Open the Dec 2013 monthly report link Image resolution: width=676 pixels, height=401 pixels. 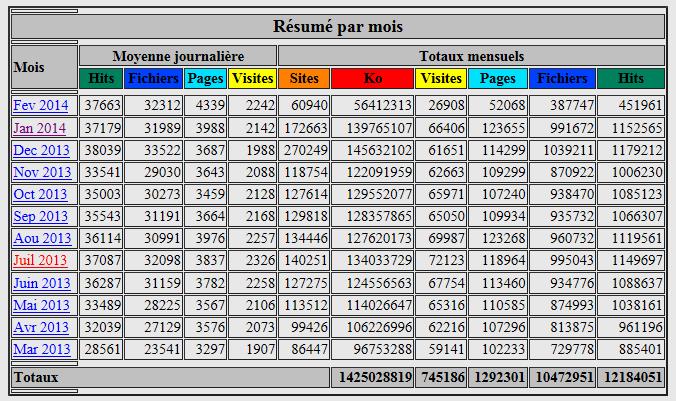coord(41,150)
